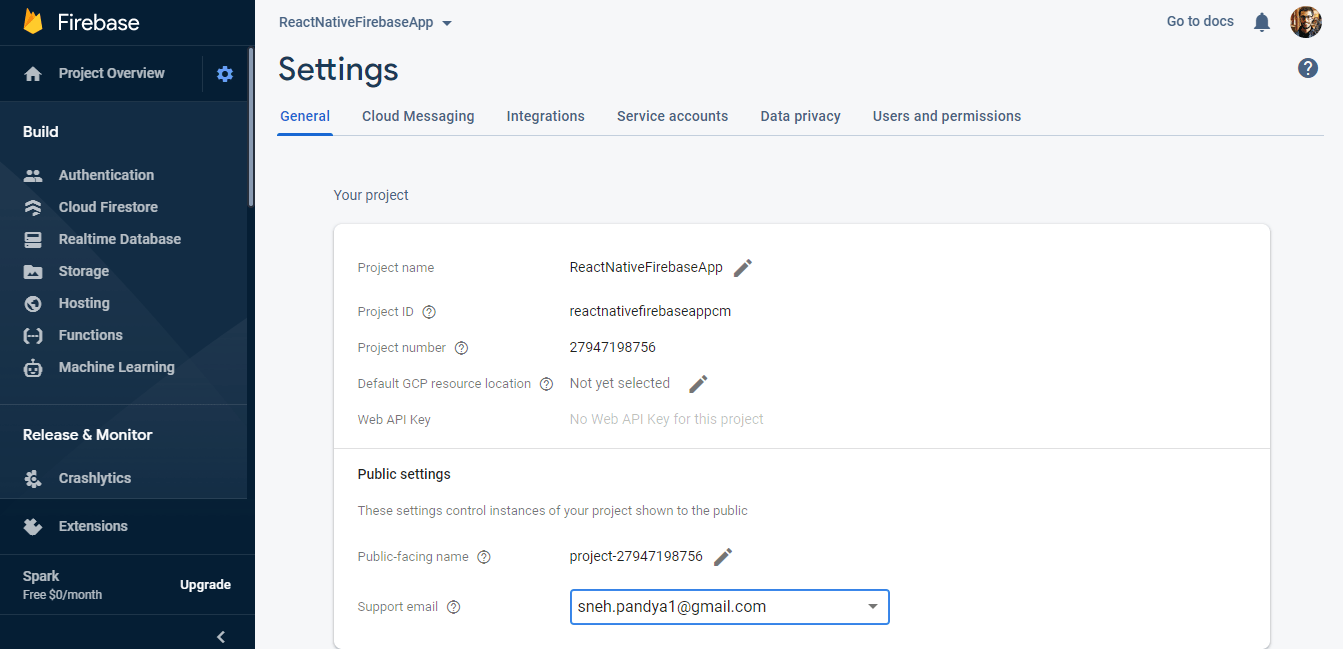Edit project name with pencil icon
This screenshot has width=1343, height=649.
point(742,268)
